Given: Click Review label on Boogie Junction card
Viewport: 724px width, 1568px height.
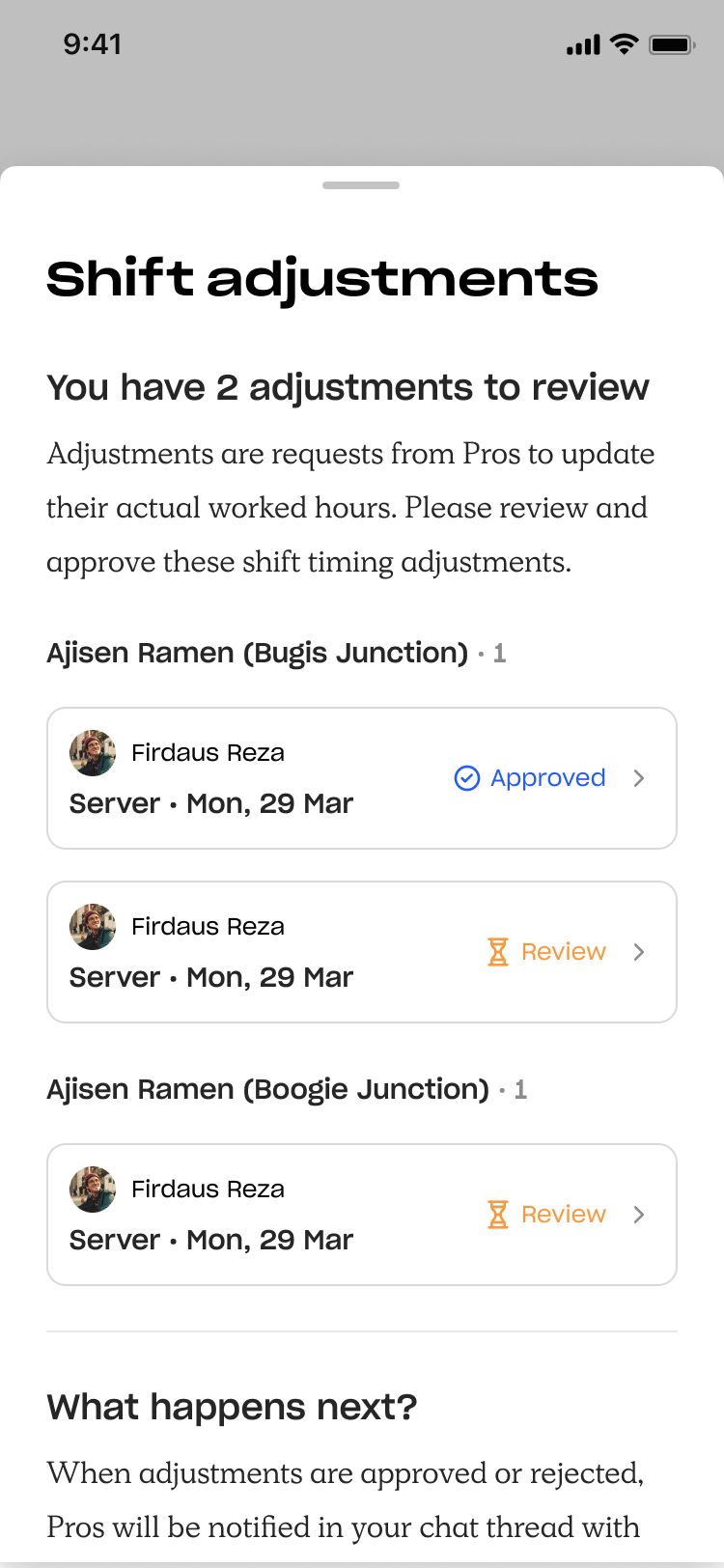Looking at the screenshot, I should click(x=564, y=1215).
